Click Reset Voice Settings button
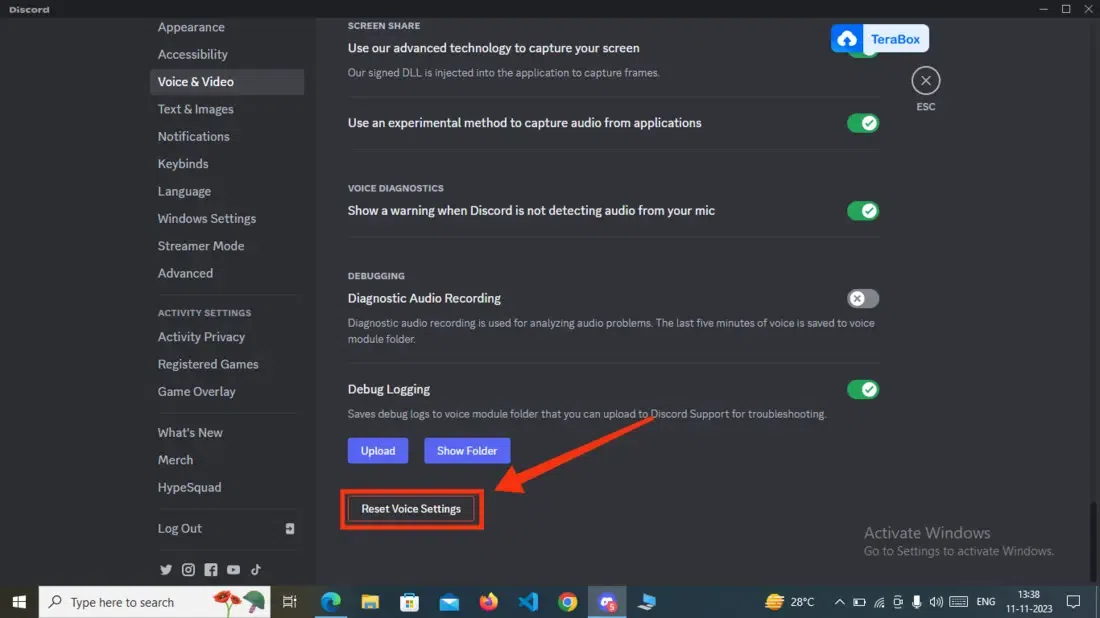1100x618 pixels. (411, 509)
